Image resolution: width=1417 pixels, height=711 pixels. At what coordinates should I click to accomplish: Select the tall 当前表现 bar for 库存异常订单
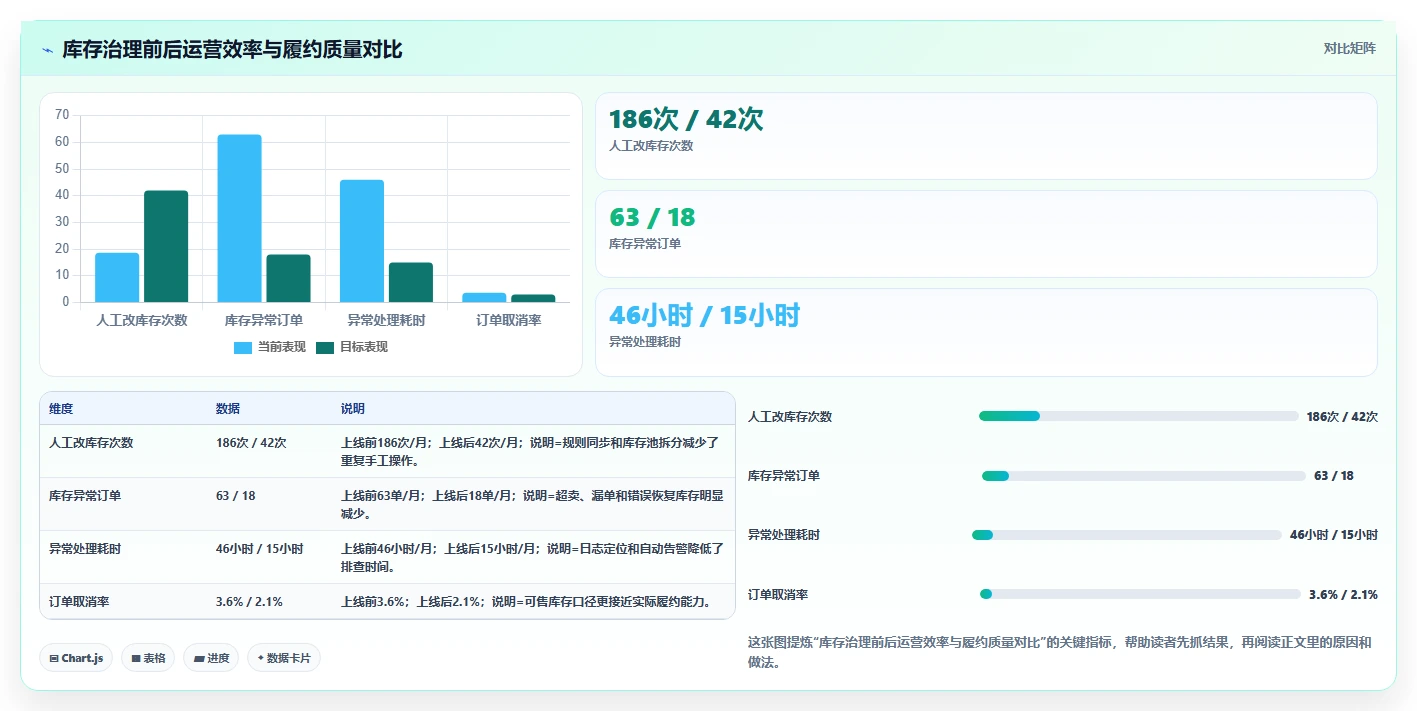click(x=240, y=218)
